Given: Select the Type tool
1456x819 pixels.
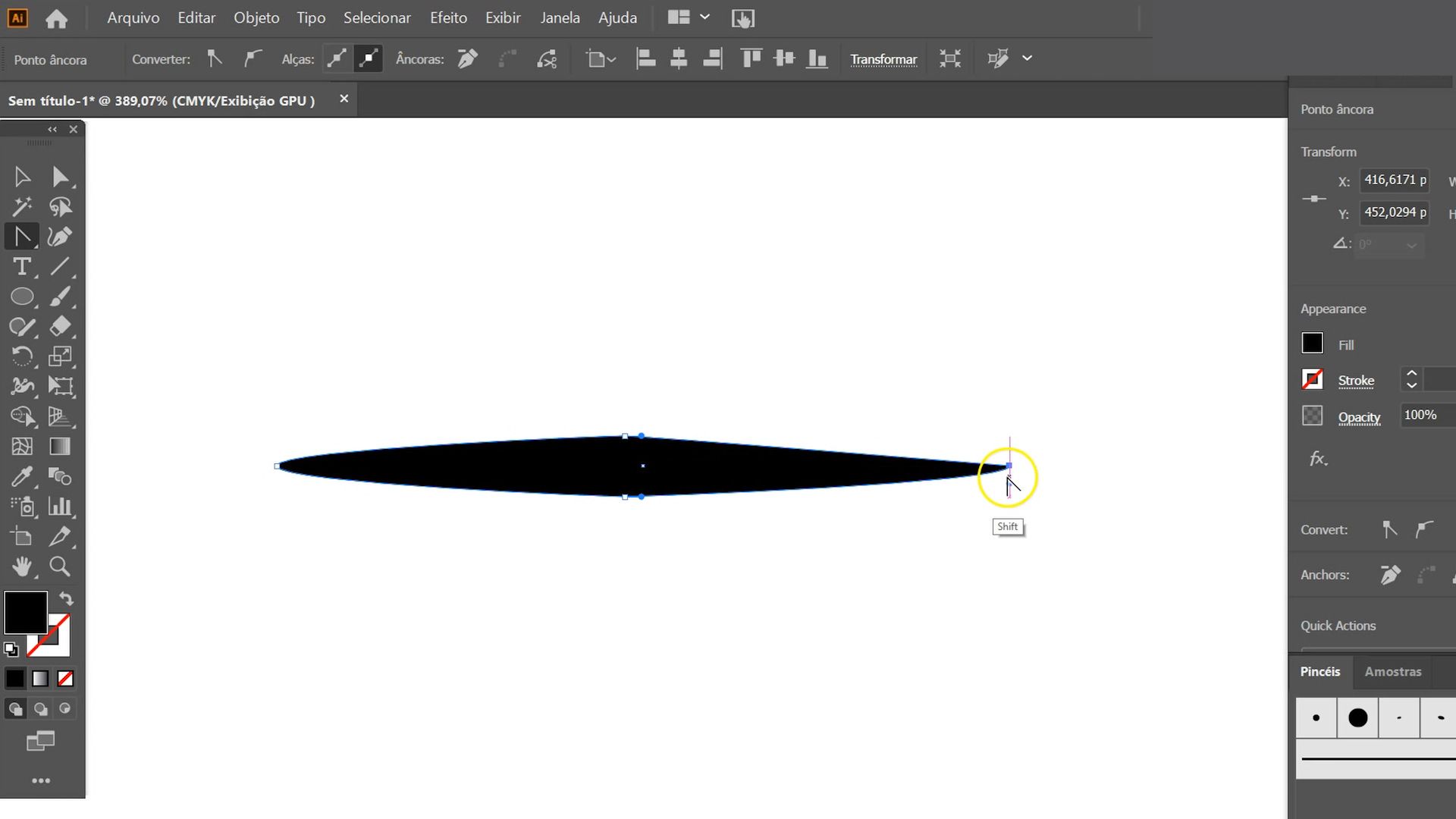Looking at the screenshot, I should [22, 267].
